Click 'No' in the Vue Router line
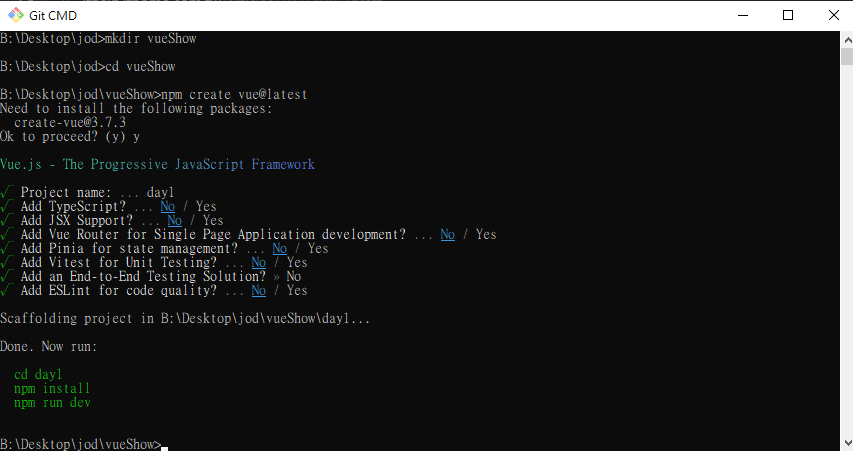 click(x=448, y=234)
